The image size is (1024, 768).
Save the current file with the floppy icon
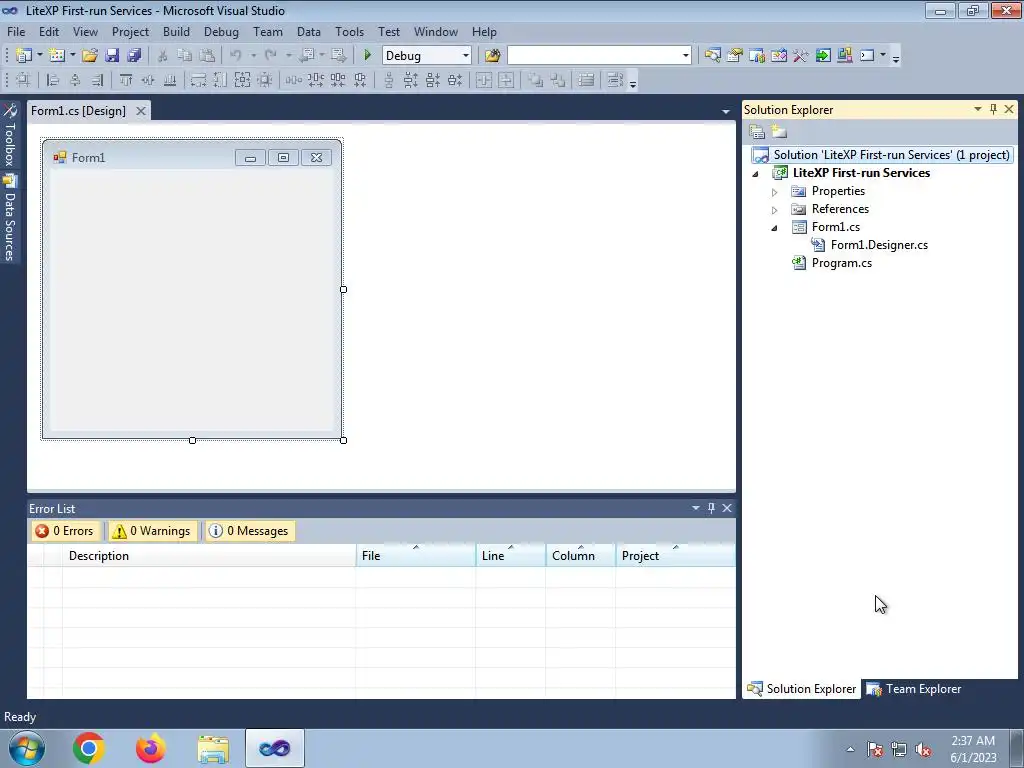[112, 56]
